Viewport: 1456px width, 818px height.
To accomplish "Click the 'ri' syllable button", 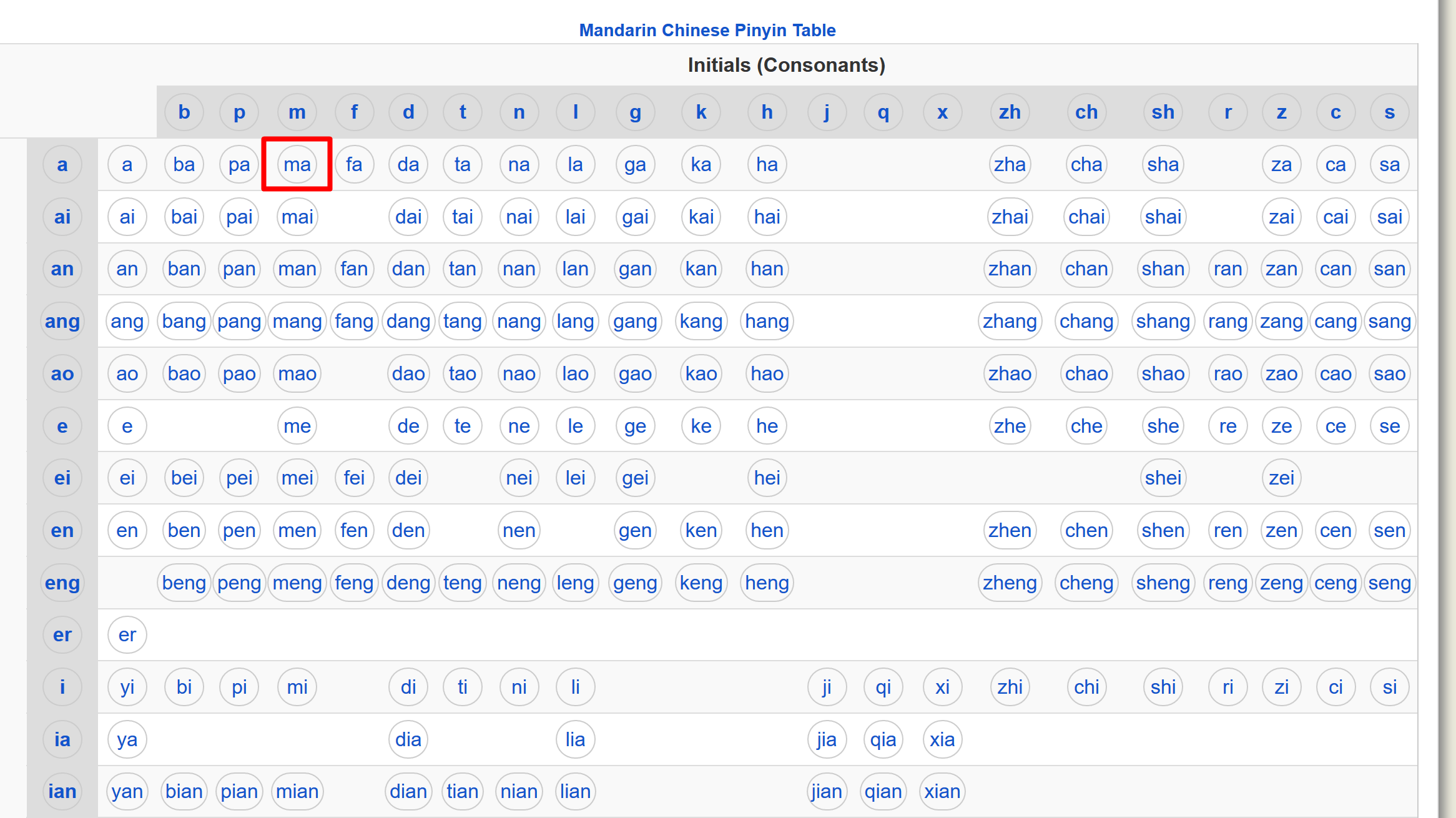I will tap(1227, 687).
